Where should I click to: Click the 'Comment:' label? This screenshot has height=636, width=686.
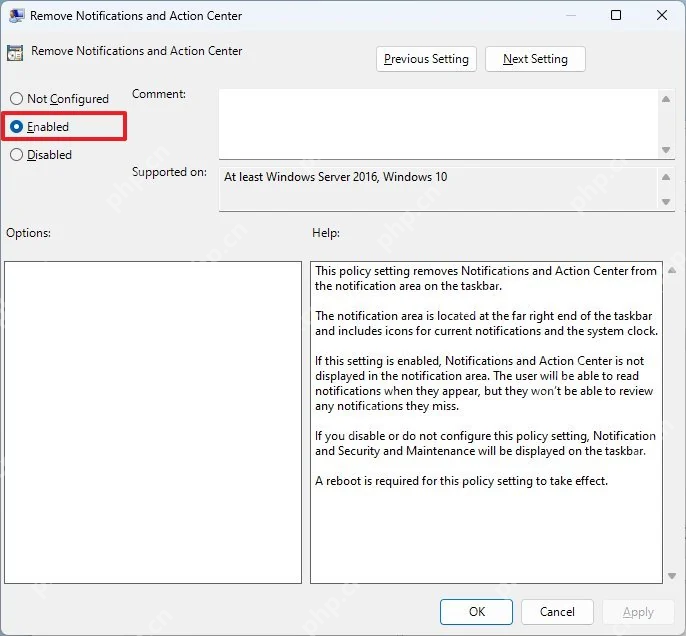pos(159,94)
